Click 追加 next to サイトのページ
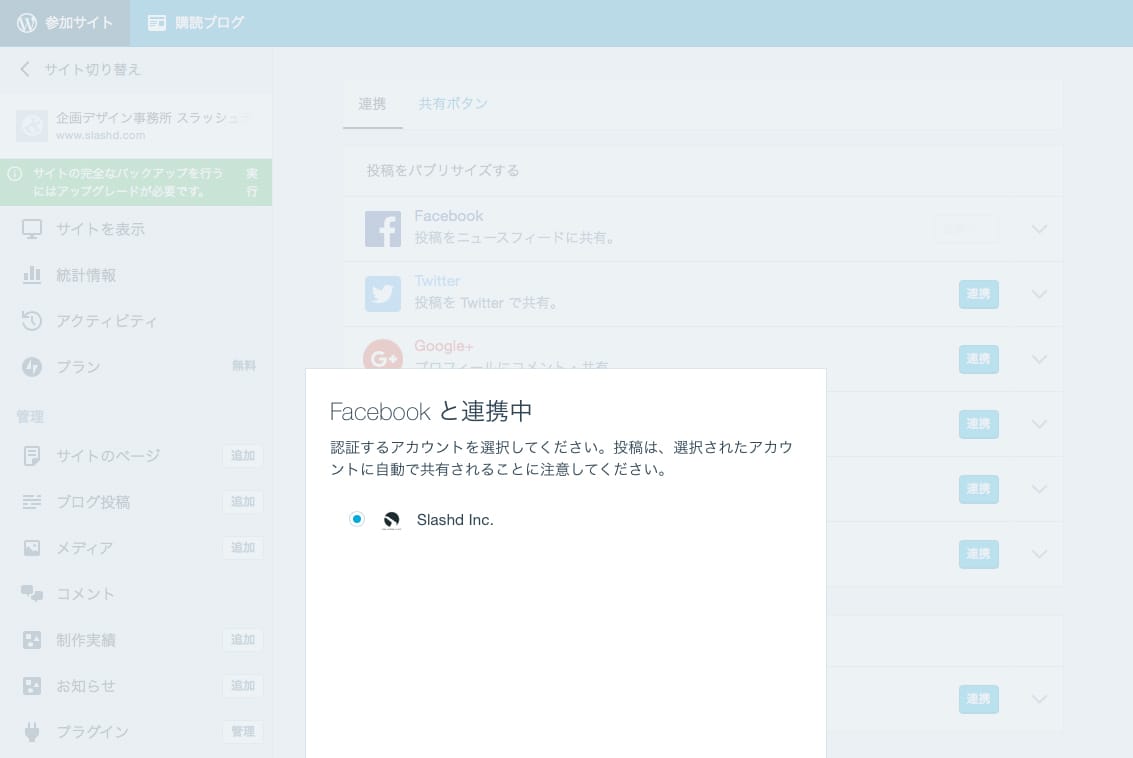 click(243, 456)
